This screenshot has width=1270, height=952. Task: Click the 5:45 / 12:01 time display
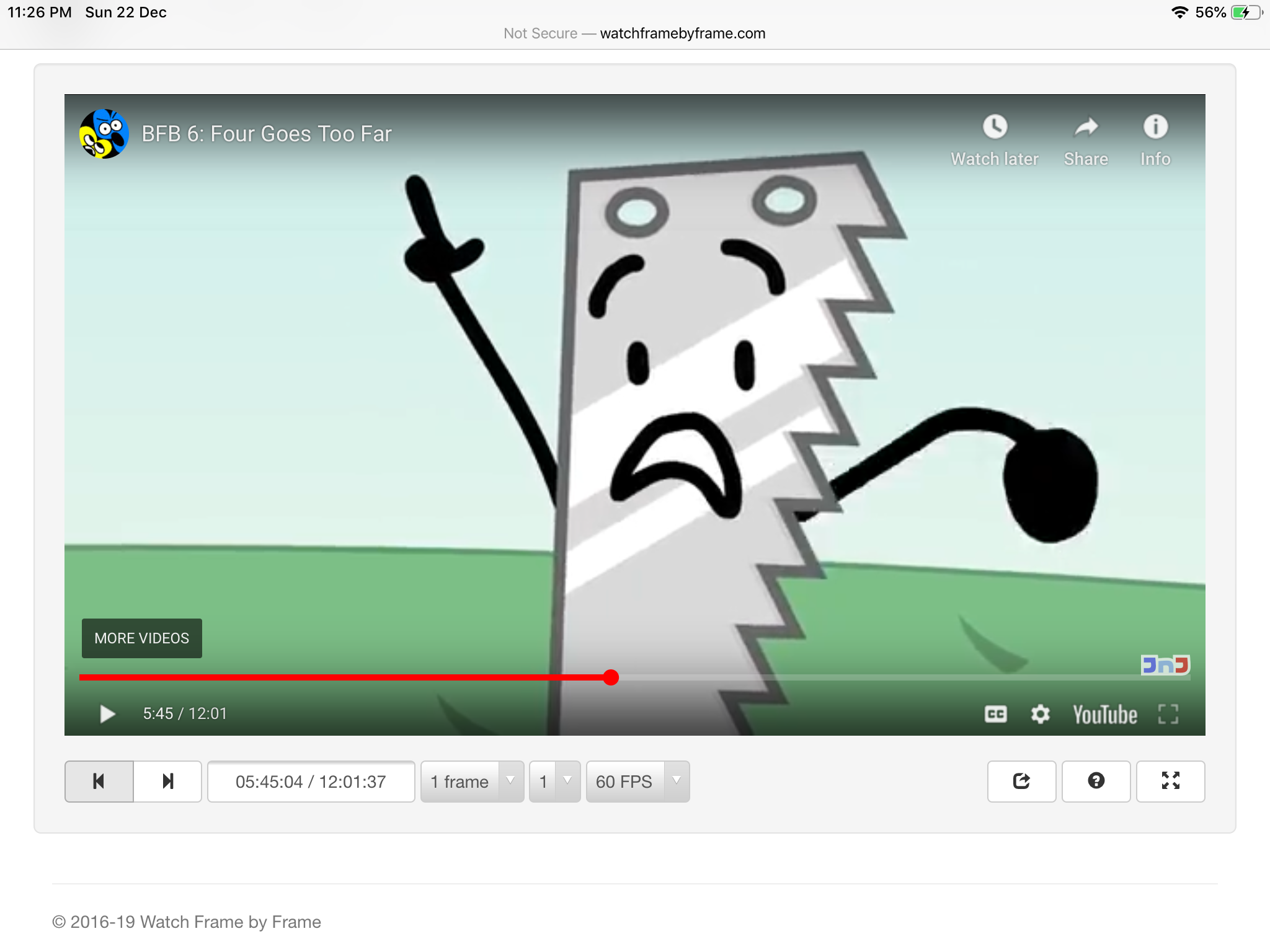click(x=185, y=714)
